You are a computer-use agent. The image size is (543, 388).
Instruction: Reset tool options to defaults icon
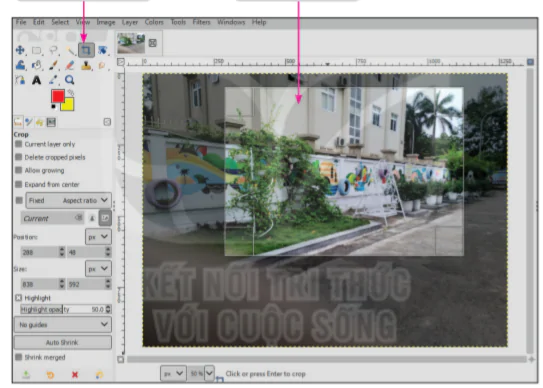coord(99,375)
